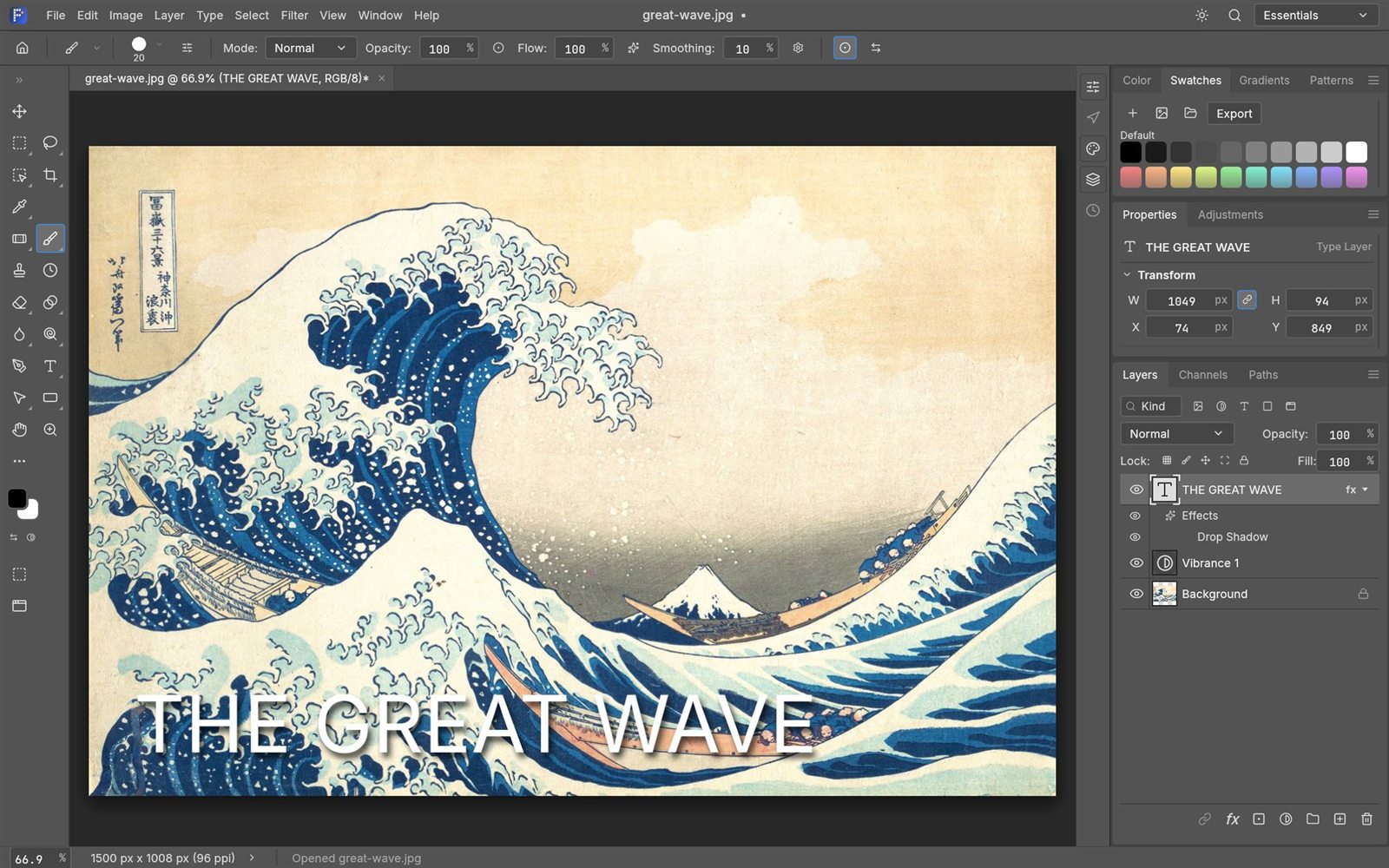The width and height of the screenshot is (1389, 868).
Task: Open the Image menu
Action: click(x=126, y=16)
